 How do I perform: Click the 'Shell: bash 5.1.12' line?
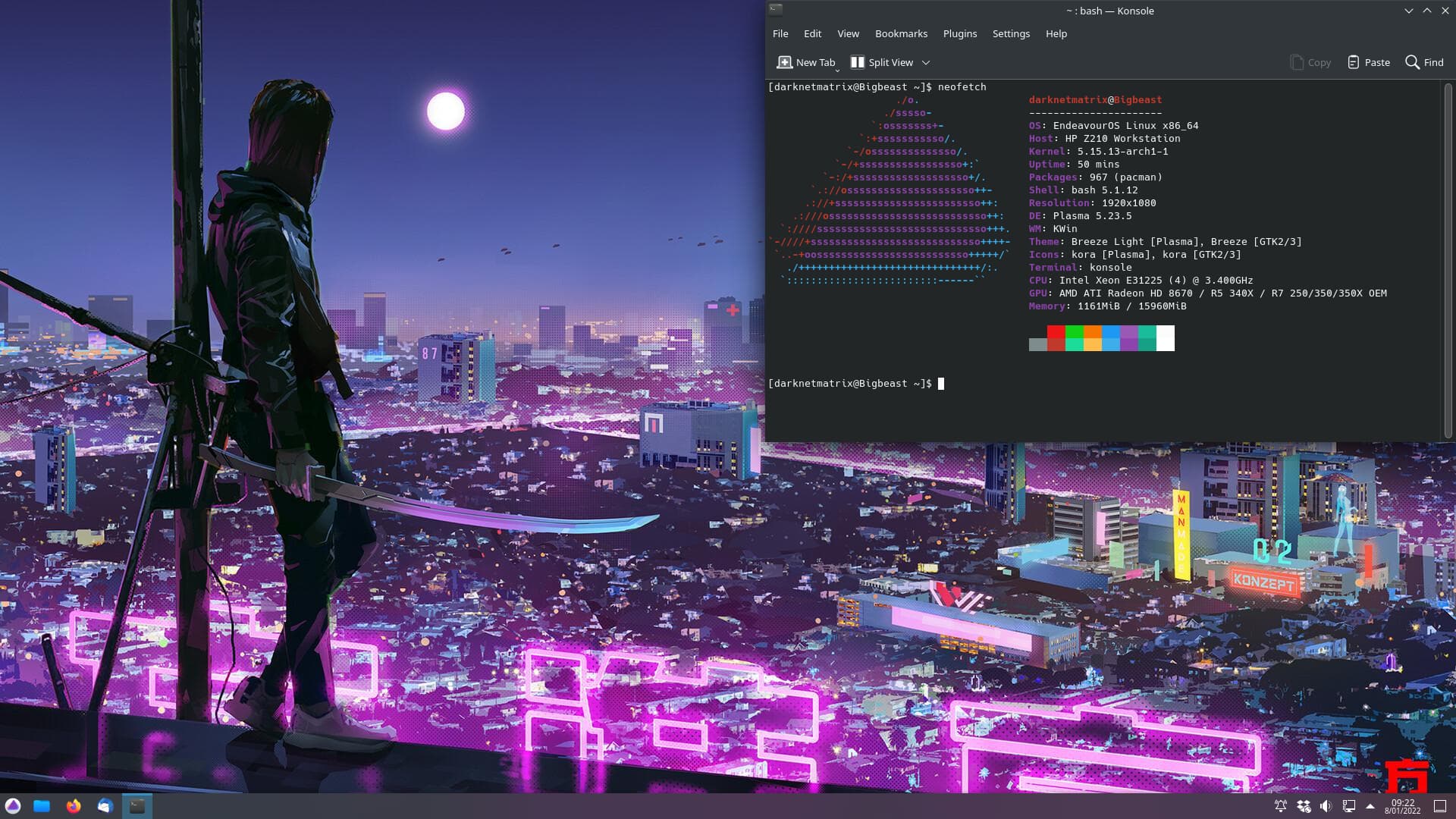click(x=1083, y=190)
